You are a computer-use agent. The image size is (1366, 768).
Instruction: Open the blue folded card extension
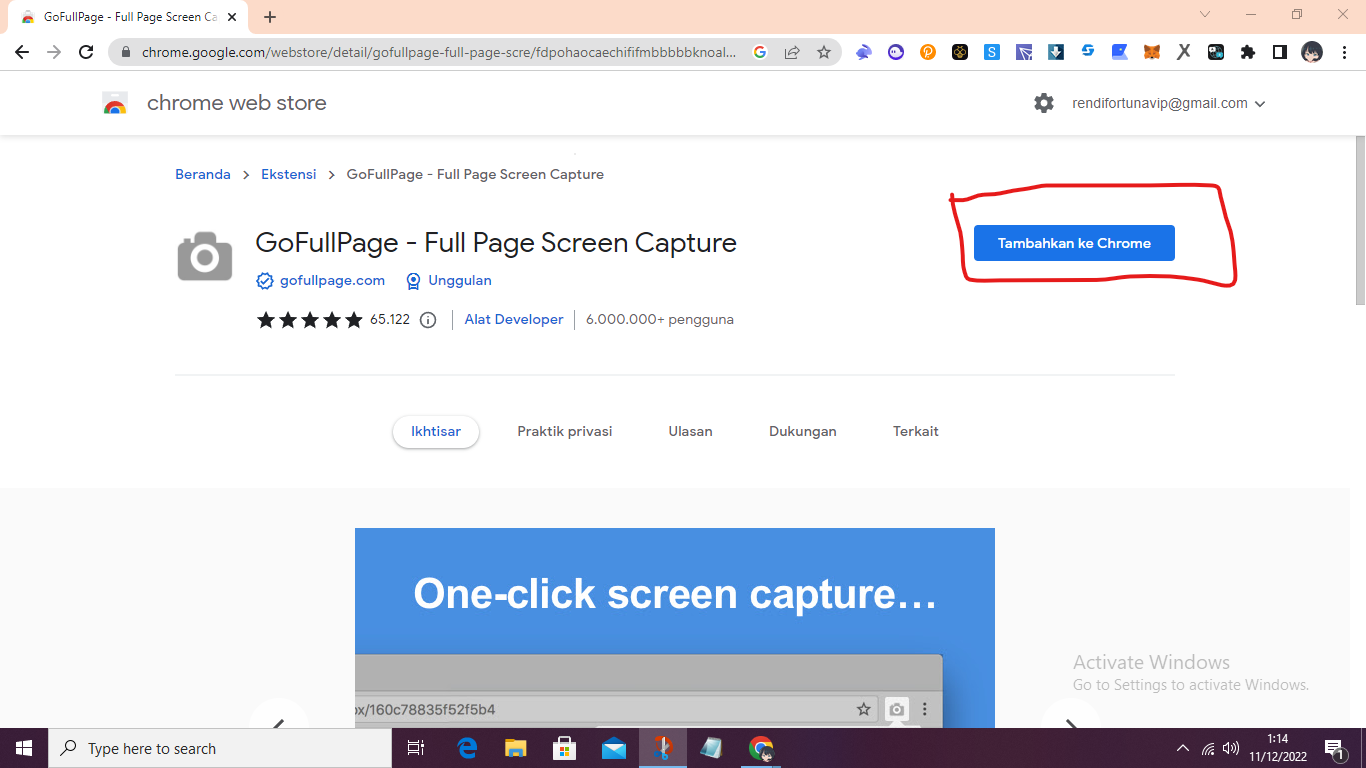pos(1120,52)
